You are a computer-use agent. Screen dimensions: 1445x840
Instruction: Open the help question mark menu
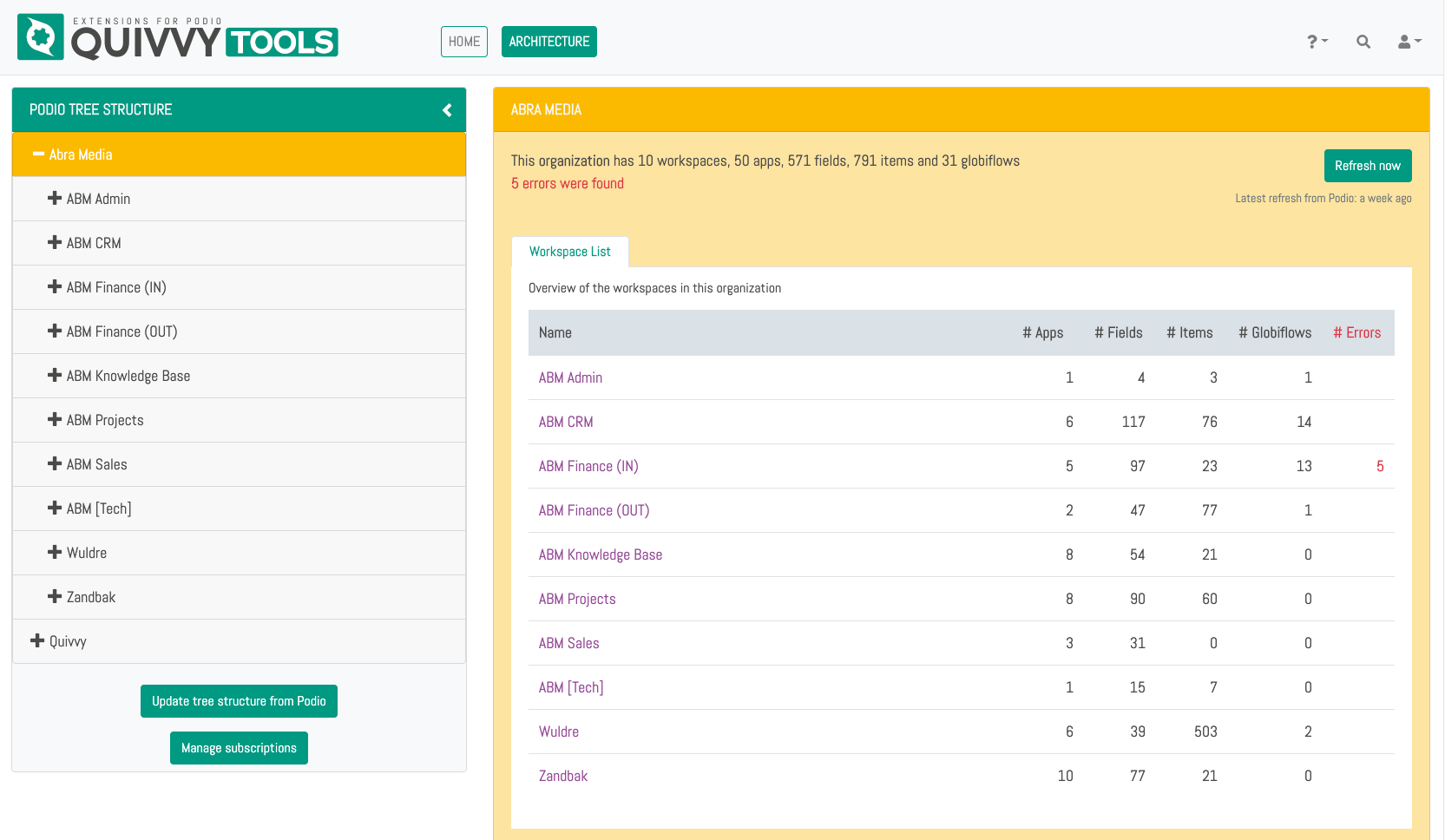pyautogui.click(x=1317, y=42)
